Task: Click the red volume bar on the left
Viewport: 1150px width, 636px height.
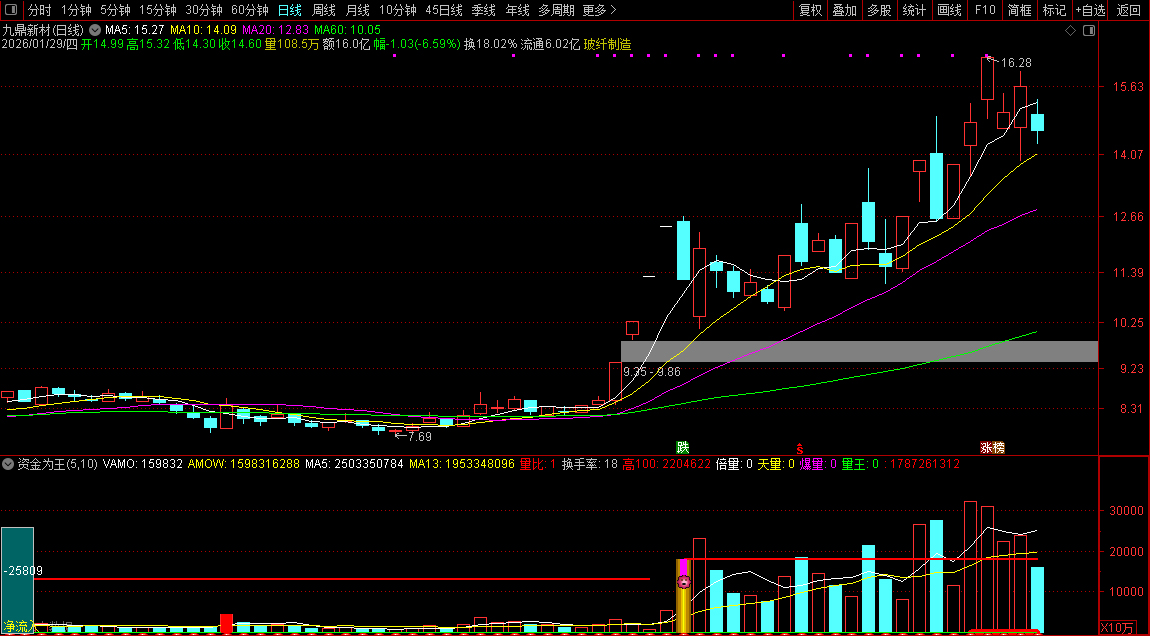Action: tap(226, 623)
